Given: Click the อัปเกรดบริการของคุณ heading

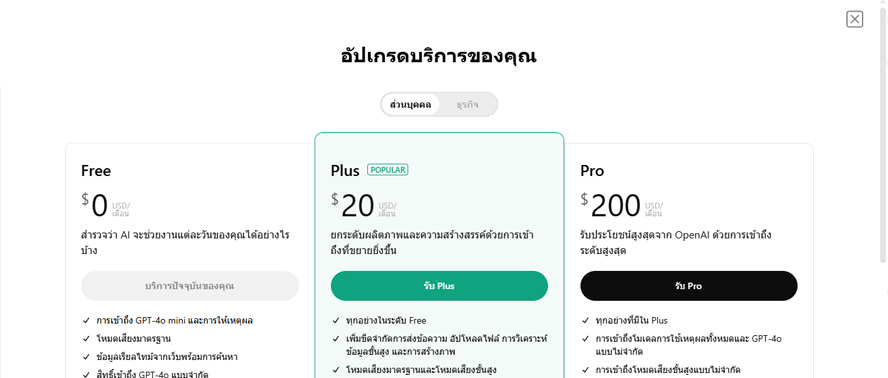Looking at the screenshot, I should coord(438,57).
